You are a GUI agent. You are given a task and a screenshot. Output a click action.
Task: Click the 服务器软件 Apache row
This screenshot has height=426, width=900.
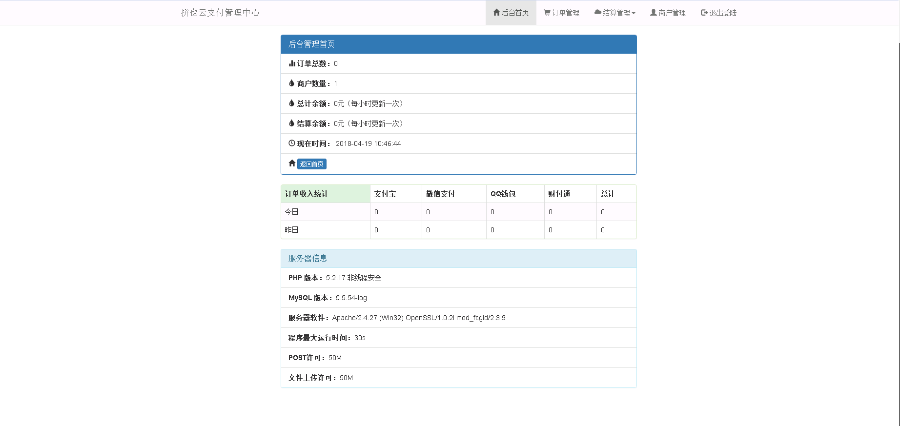coord(459,317)
